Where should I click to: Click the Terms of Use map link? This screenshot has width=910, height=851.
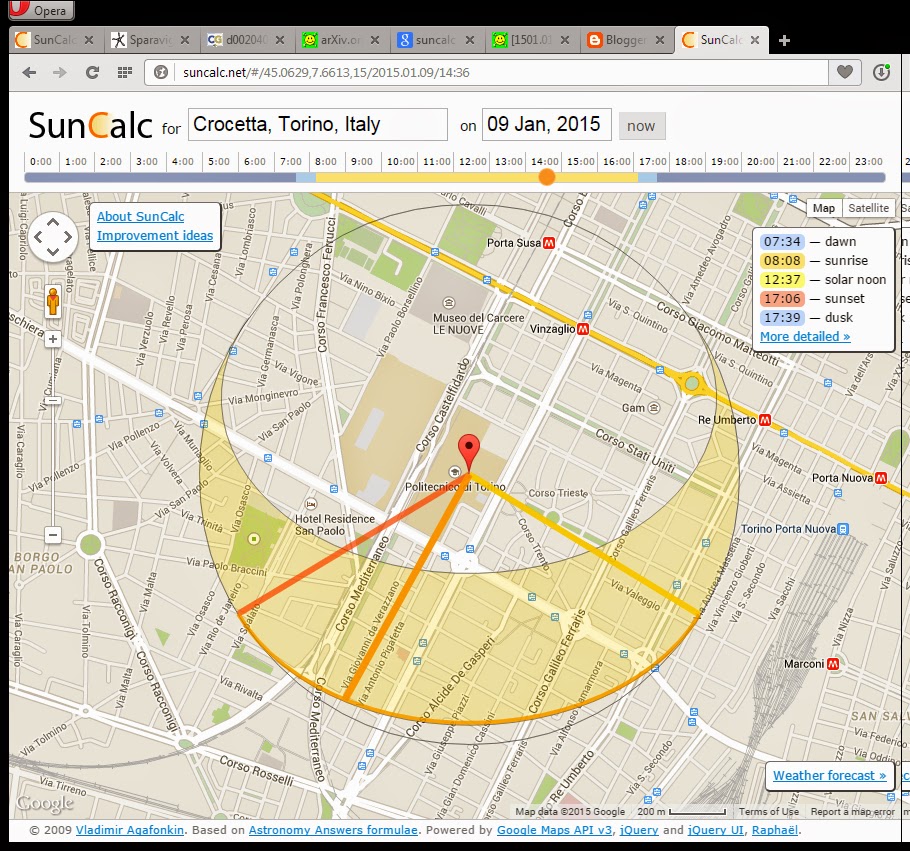coord(768,812)
